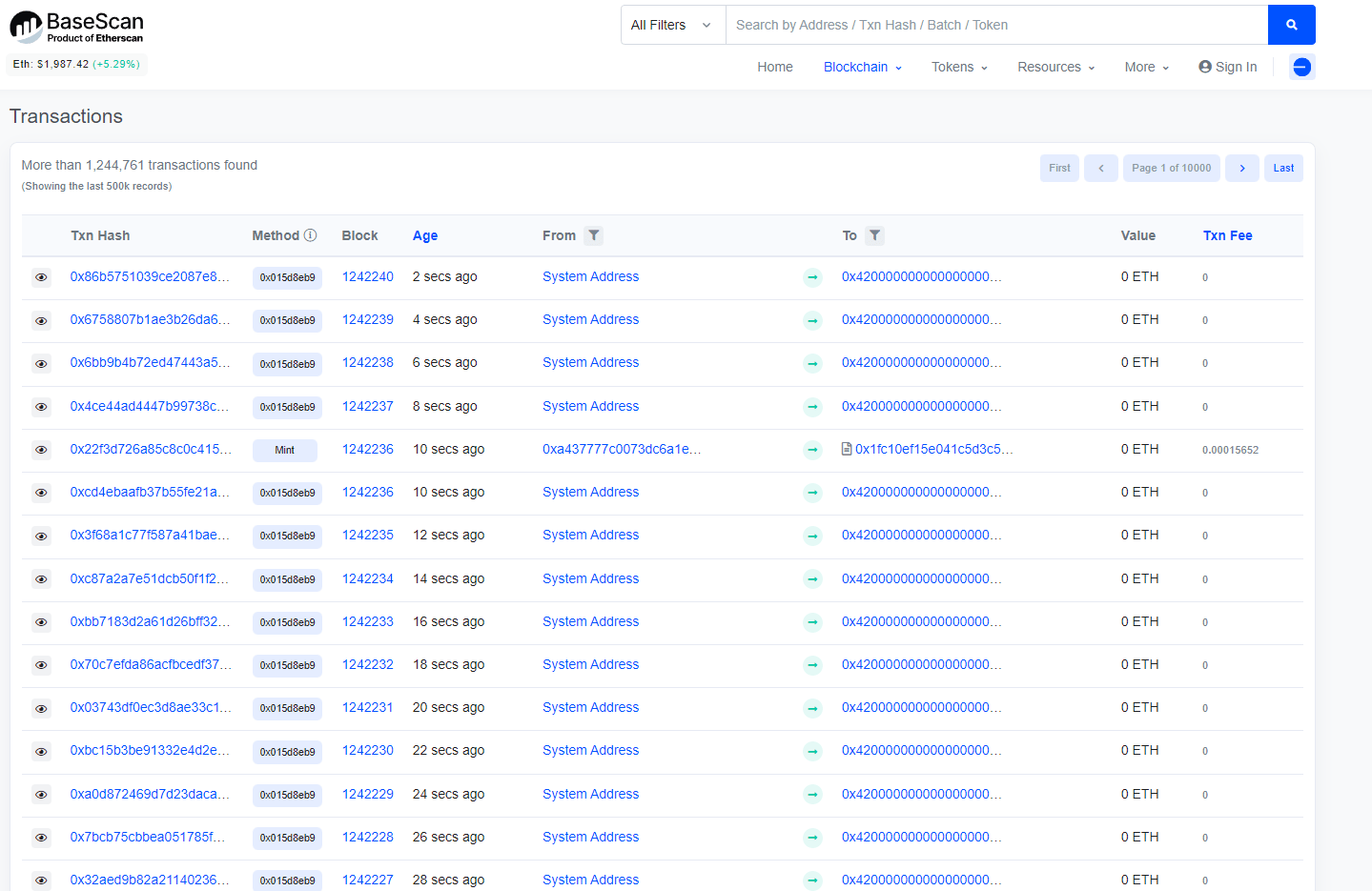Click '16 secs ago' age cell
This screenshot has height=891, width=1372.
(448, 621)
